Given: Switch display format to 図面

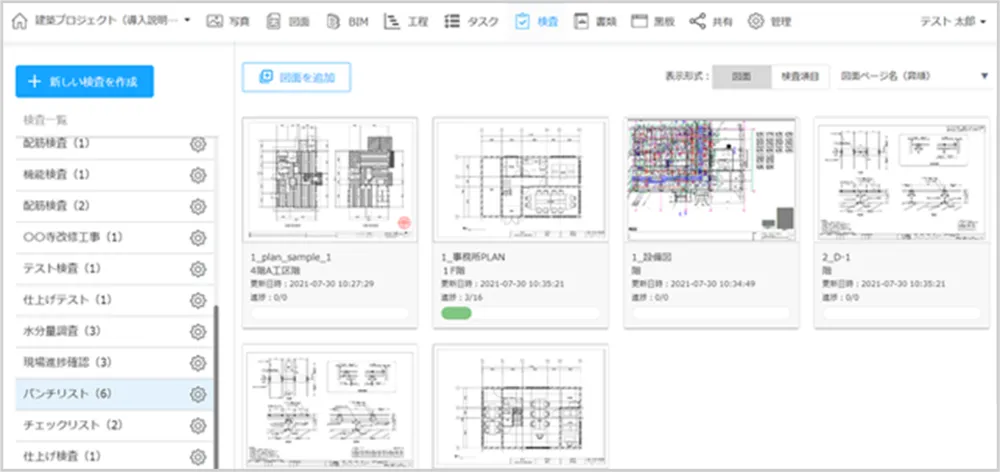Looking at the screenshot, I should [741, 76].
